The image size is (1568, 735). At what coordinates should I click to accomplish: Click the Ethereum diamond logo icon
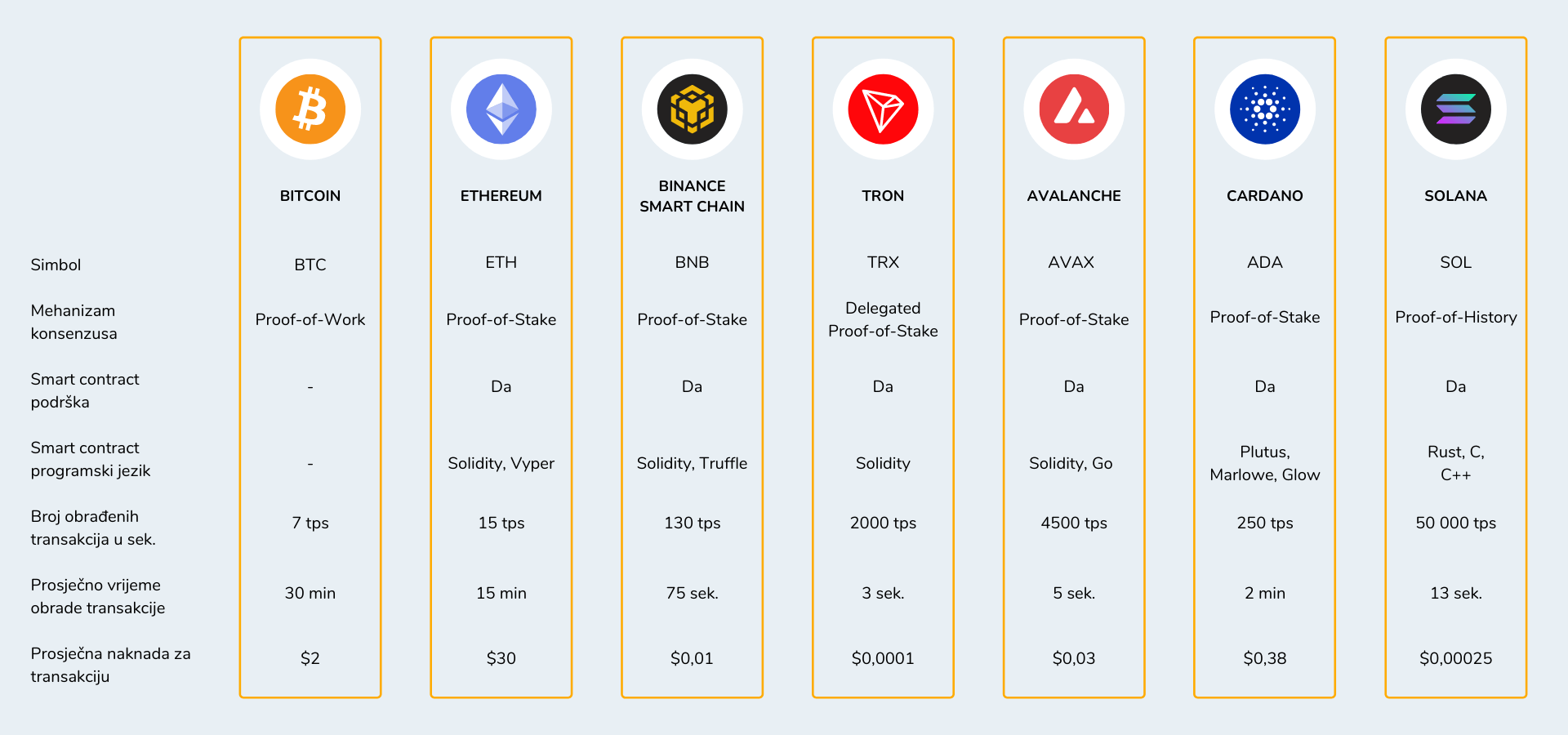click(x=501, y=109)
